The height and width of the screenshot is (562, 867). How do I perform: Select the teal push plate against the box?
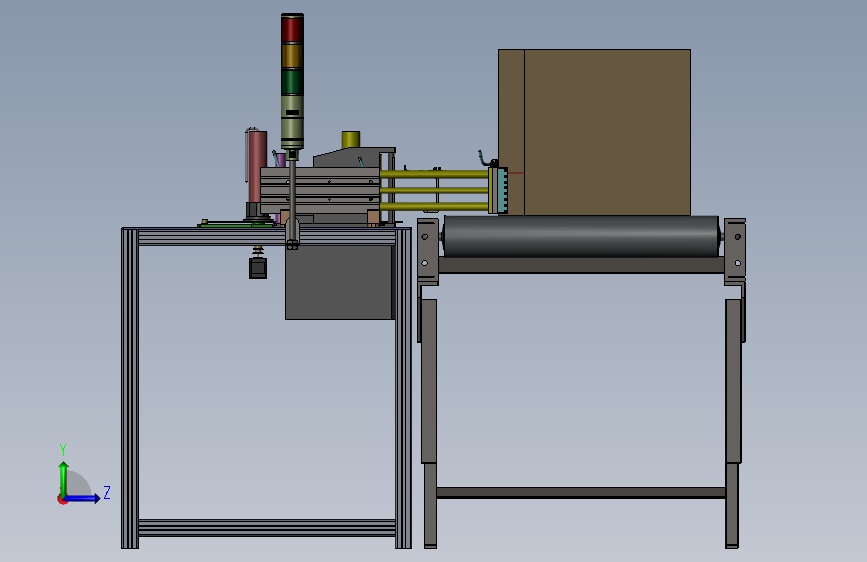click(x=502, y=191)
